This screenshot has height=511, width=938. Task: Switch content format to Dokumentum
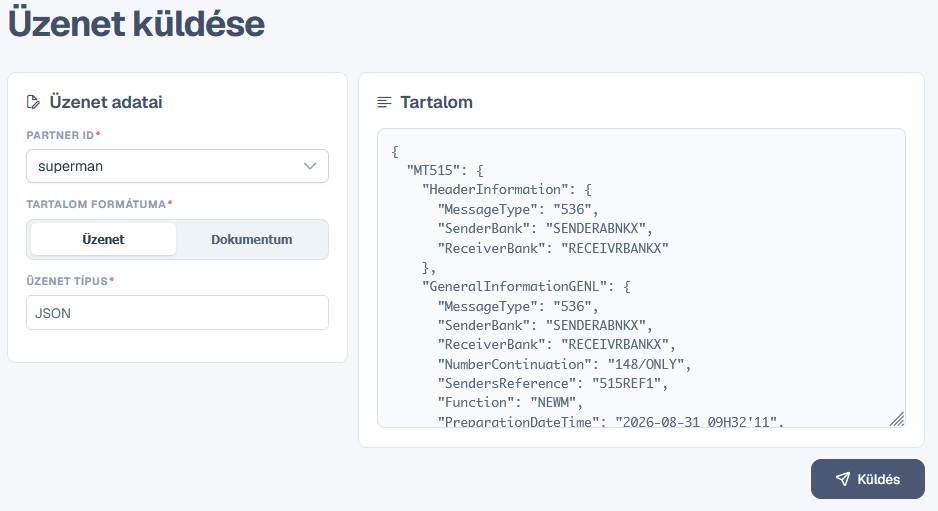click(x=251, y=239)
